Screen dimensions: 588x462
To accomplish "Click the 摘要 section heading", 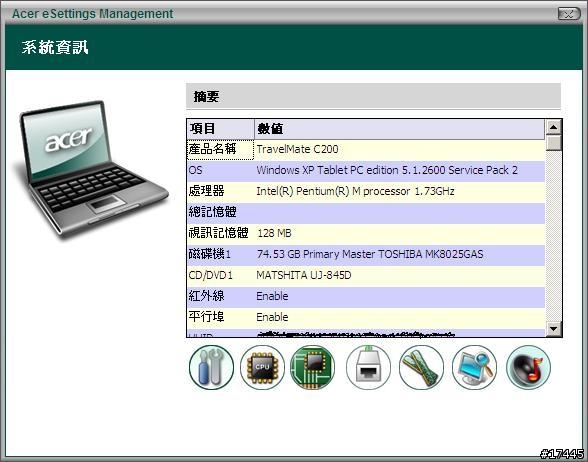I will (206, 97).
